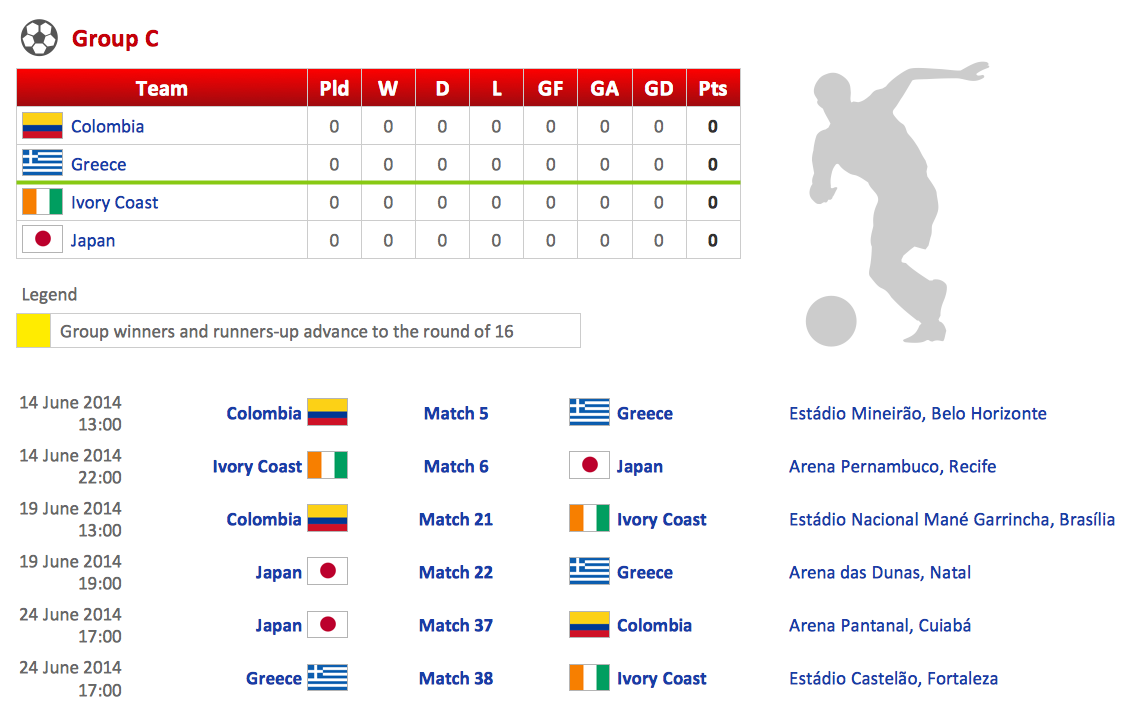
Task: Click Japan's flag in the standings table
Action: pyautogui.click(x=42, y=240)
